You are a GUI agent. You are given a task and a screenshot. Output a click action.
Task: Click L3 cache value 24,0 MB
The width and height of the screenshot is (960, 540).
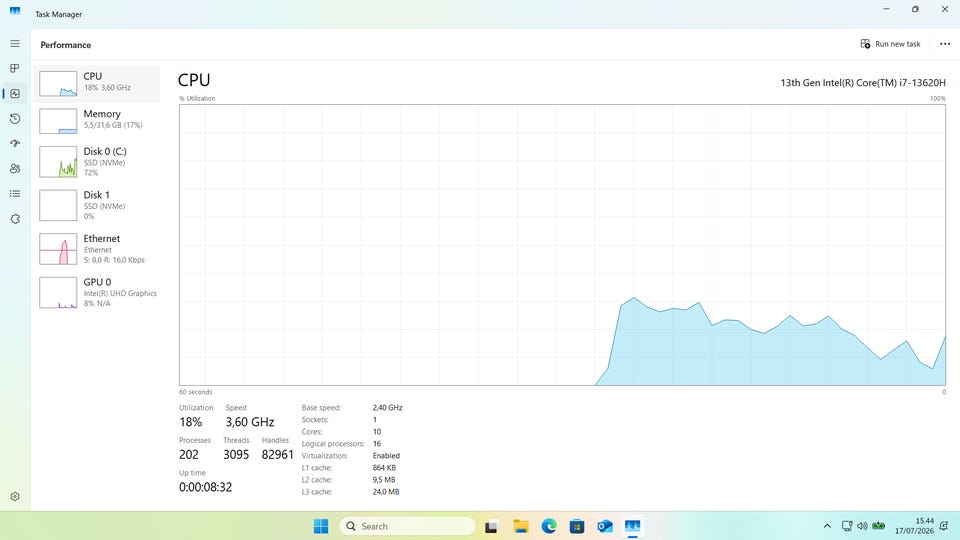click(x=386, y=492)
